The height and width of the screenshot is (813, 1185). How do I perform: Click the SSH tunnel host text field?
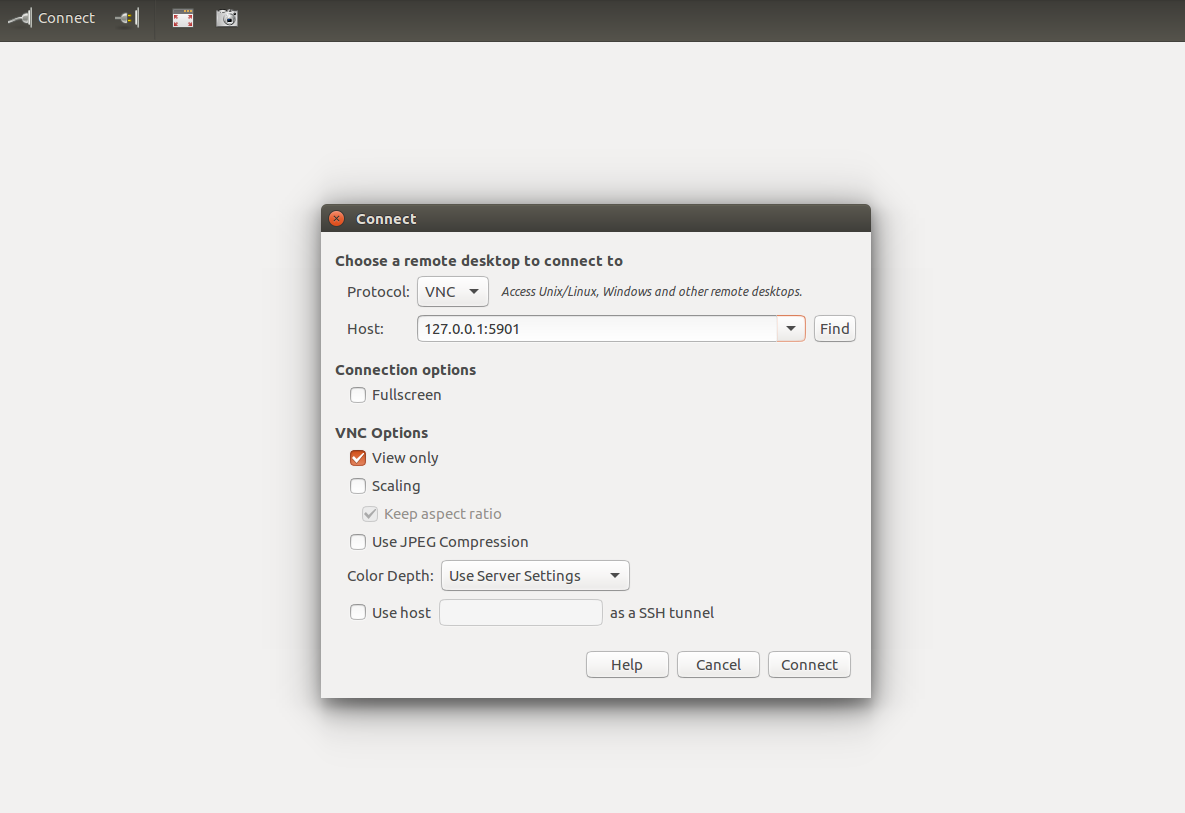(520, 613)
